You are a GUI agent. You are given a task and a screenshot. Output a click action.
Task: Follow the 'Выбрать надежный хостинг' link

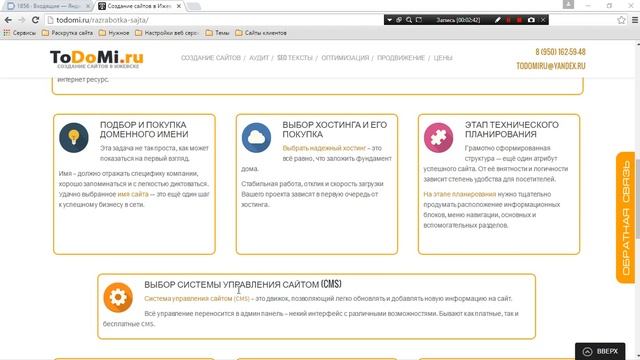pyautogui.click(x=324, y=148)
